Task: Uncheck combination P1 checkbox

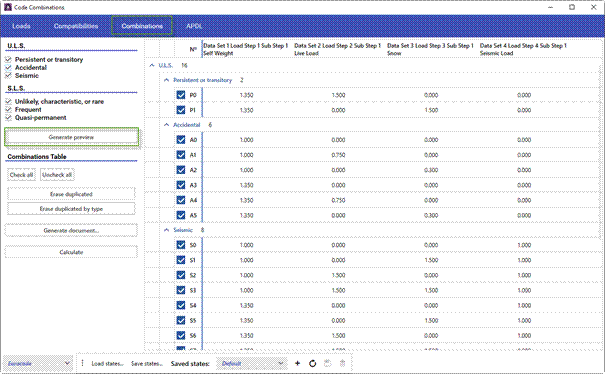Action: click(x=181, y=110)
